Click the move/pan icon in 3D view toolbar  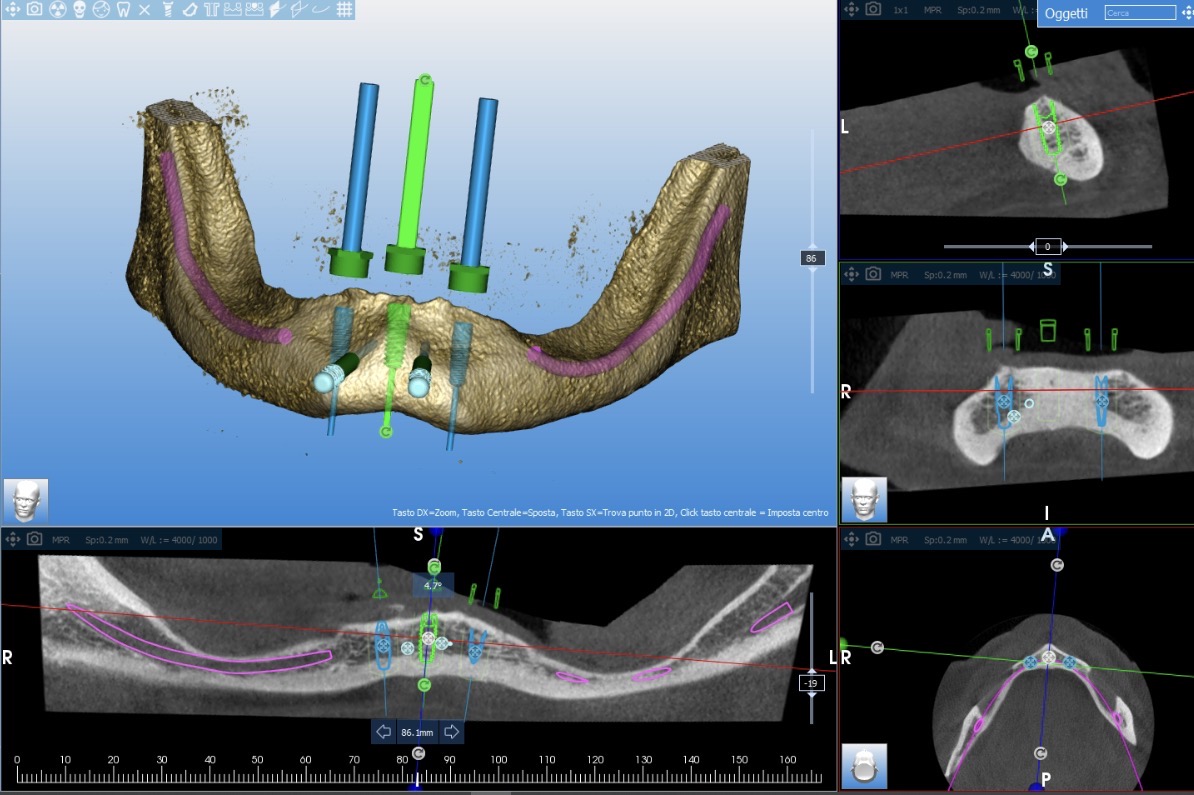[x=12, y=9]
